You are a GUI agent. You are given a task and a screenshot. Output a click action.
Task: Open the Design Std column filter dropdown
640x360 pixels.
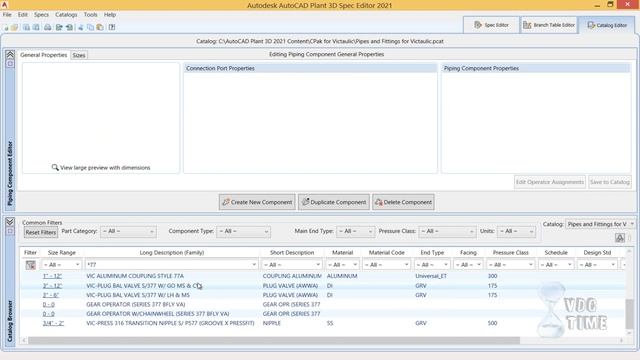click(x=597, y=265)
